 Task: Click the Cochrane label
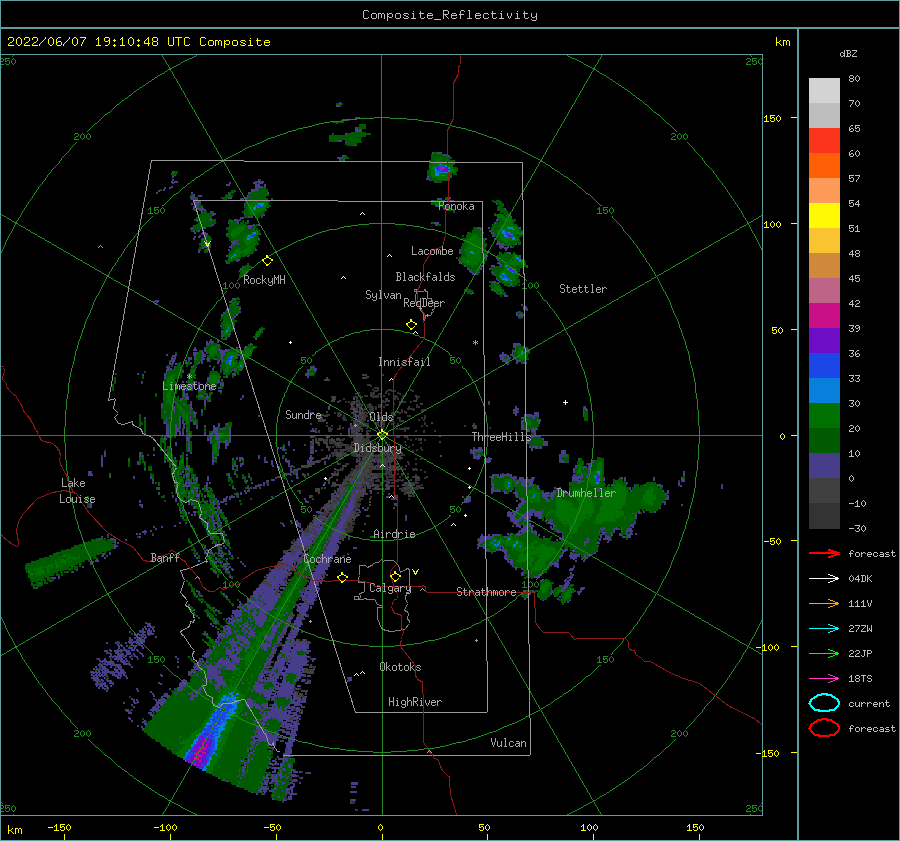click(327, 559)
